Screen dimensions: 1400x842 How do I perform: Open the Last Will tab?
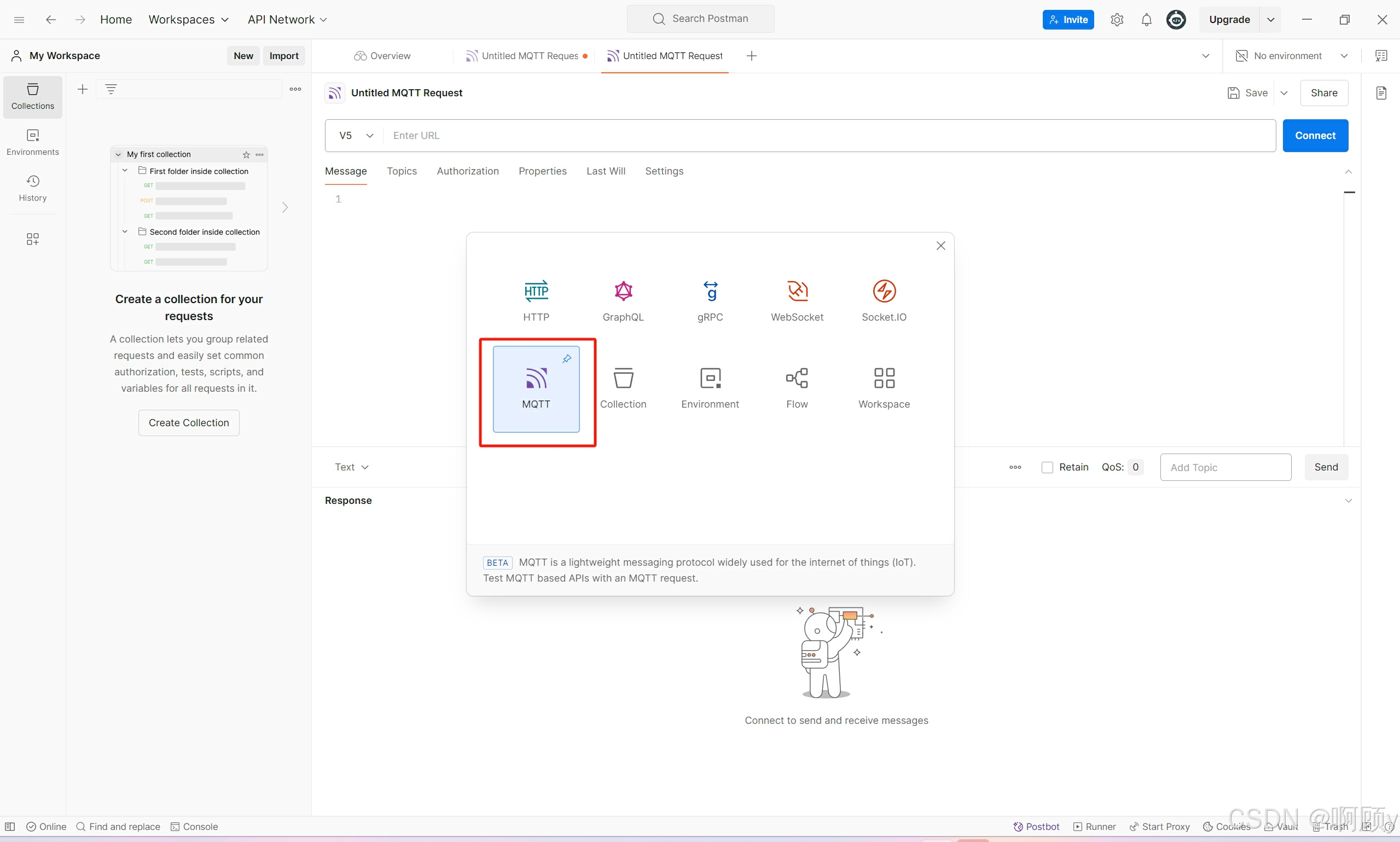[x=605, y=171]
